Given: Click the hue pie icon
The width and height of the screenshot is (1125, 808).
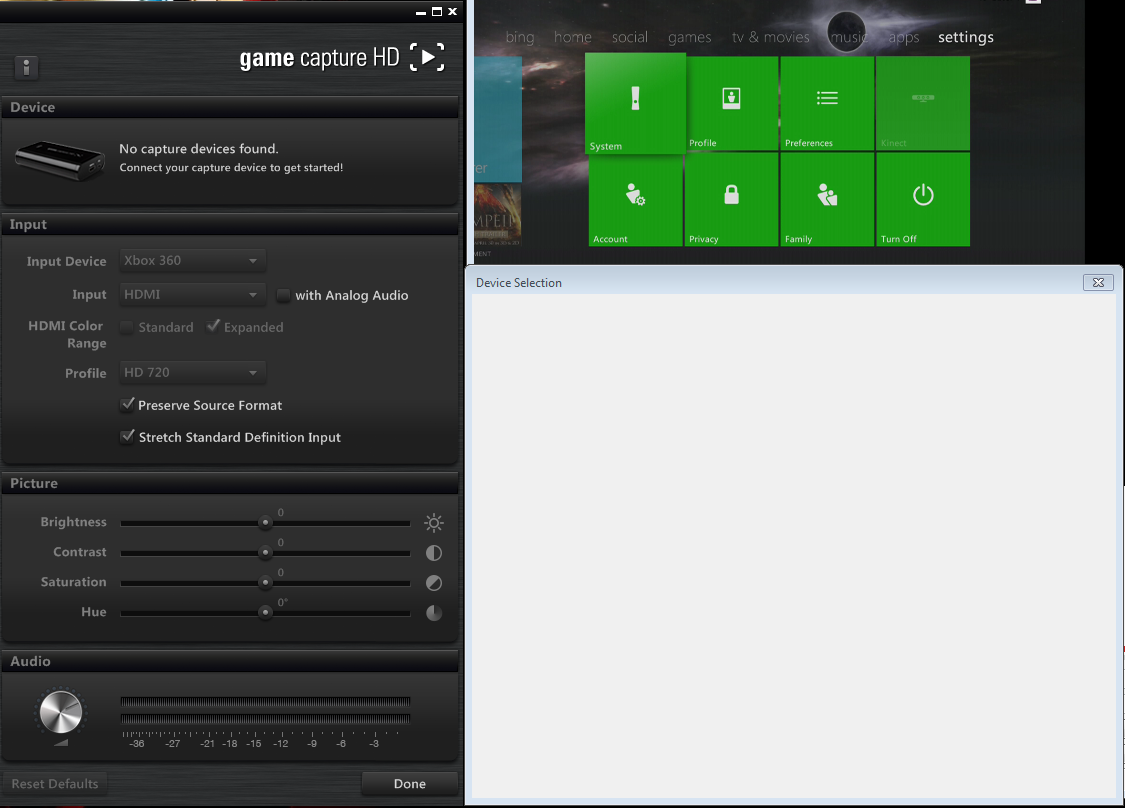Looking at the screenshot, I should (433, 613).
